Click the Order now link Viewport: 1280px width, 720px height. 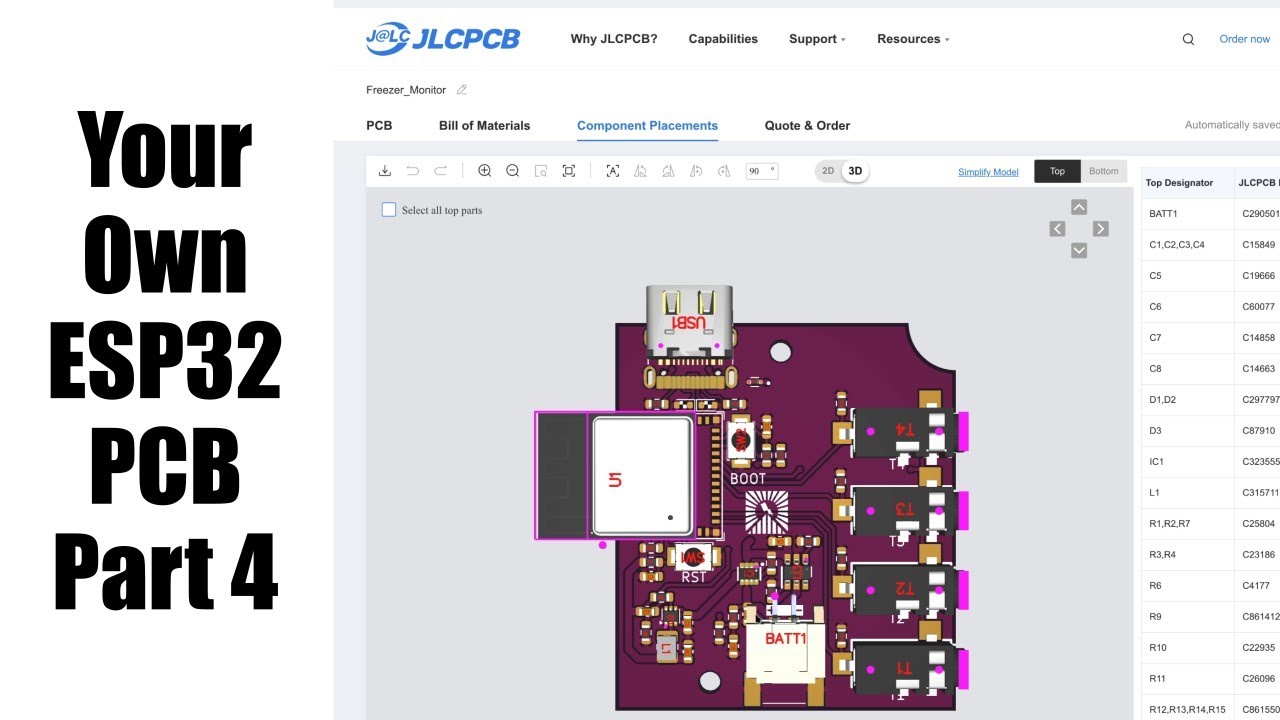click(x=1245, y=39)
